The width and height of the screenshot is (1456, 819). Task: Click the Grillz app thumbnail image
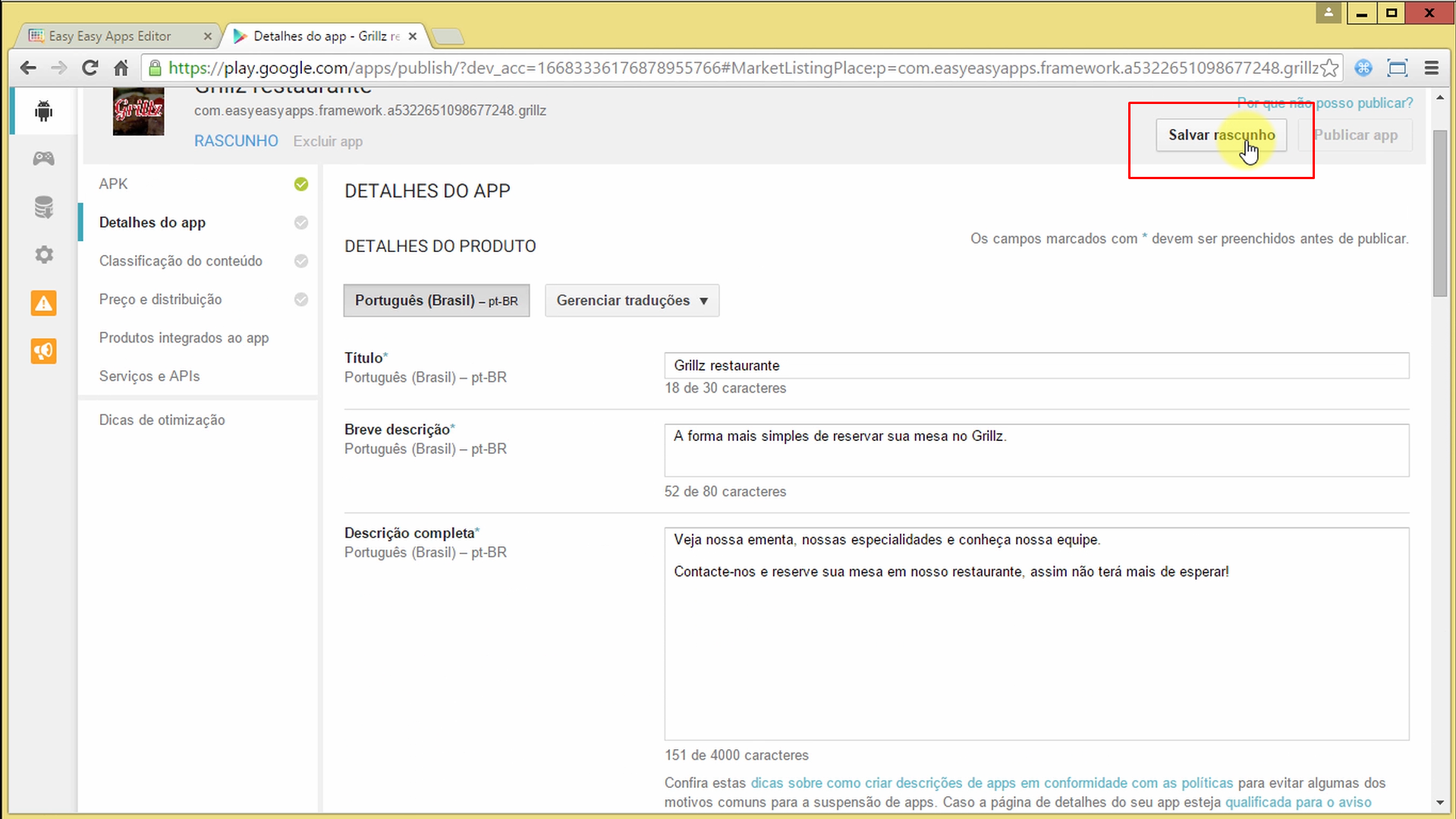[138, 112]
